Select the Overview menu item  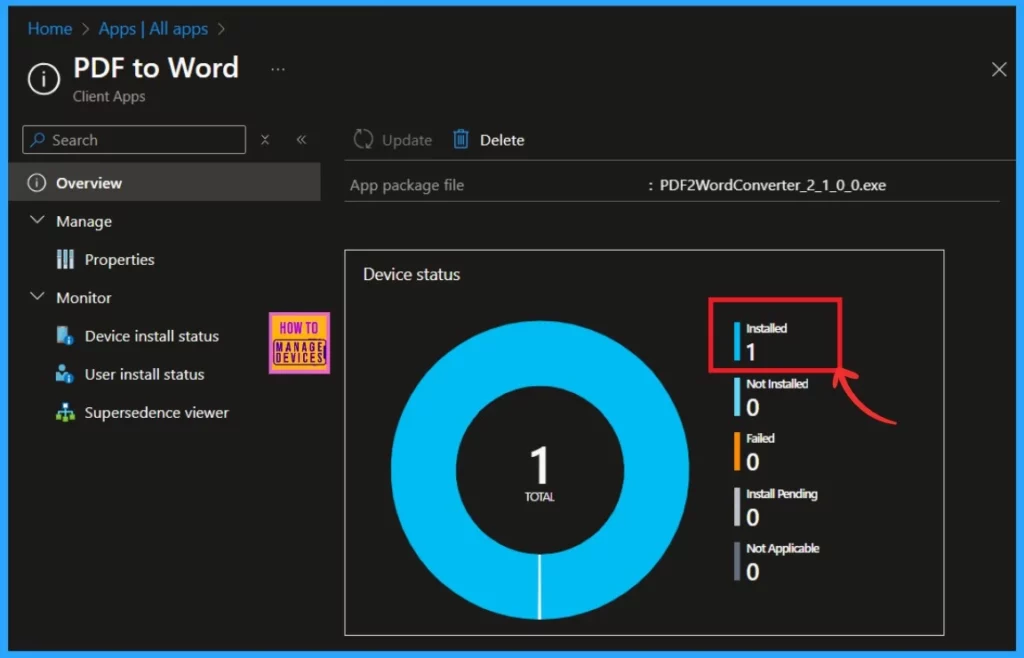coord(165,183)
